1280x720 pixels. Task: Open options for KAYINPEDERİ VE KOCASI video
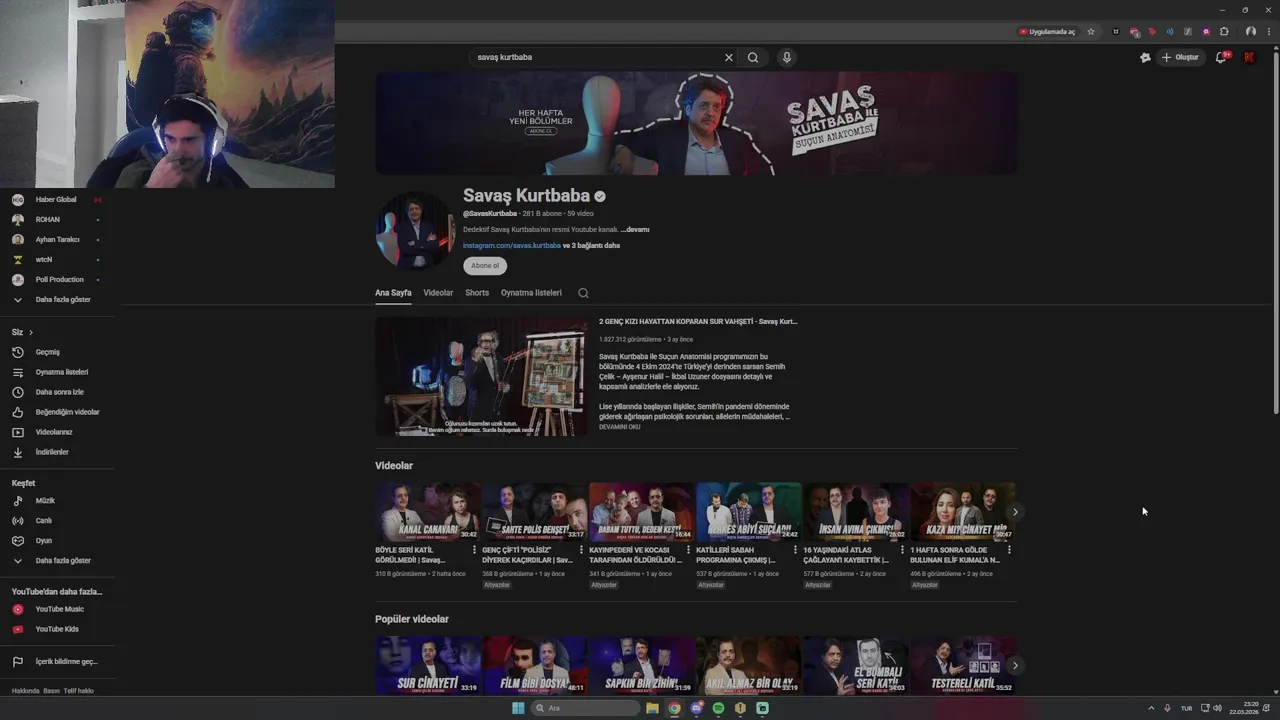tap(688, 550)
